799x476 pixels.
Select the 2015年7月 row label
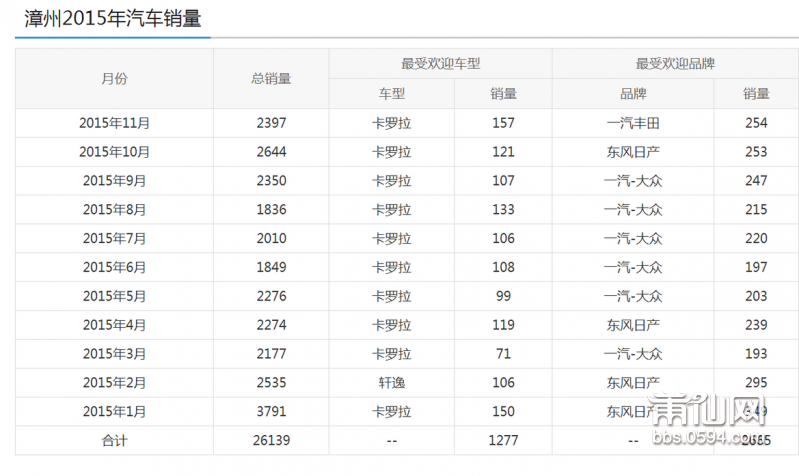coord(114,239)
